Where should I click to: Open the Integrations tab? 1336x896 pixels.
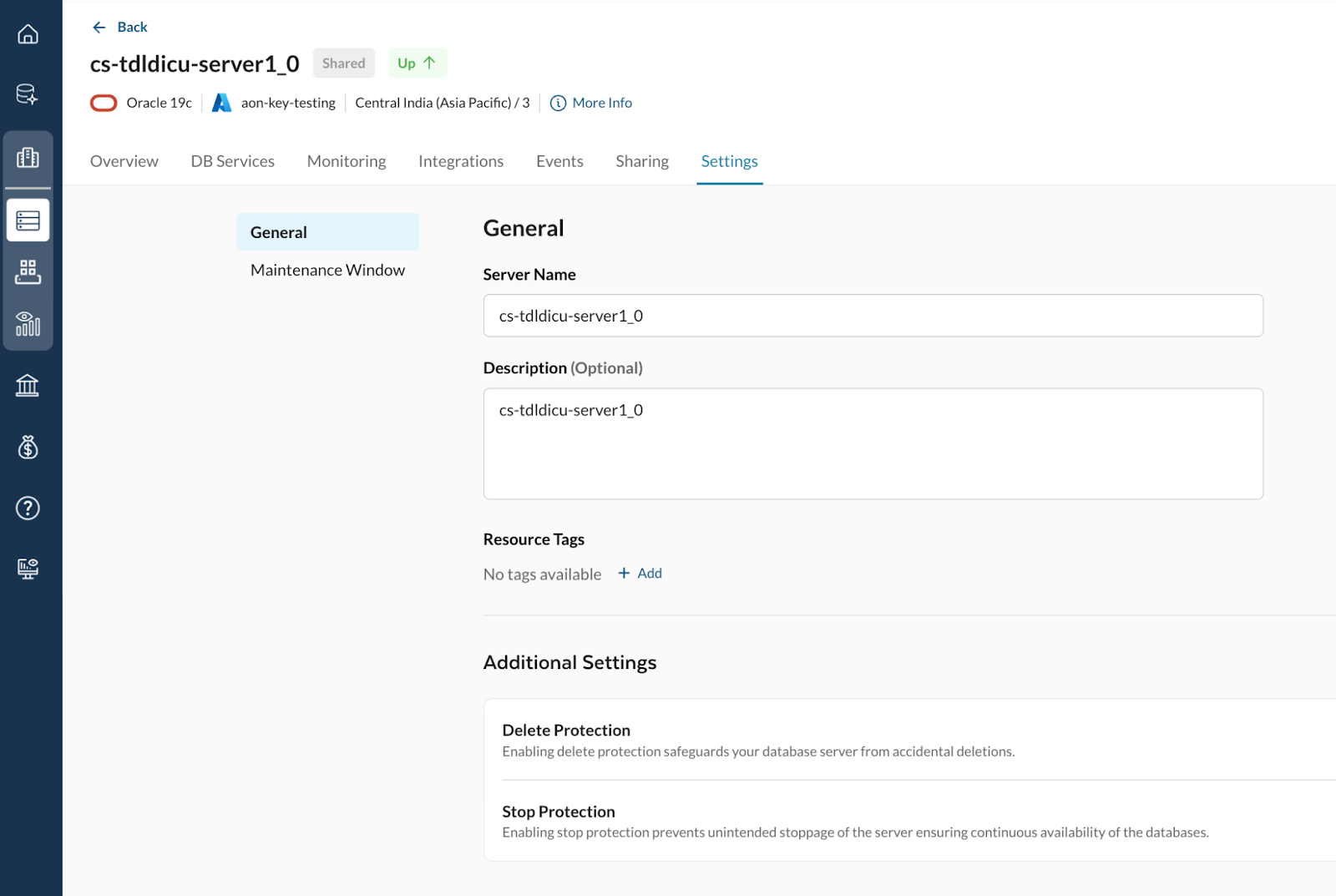tap(460, 161)
